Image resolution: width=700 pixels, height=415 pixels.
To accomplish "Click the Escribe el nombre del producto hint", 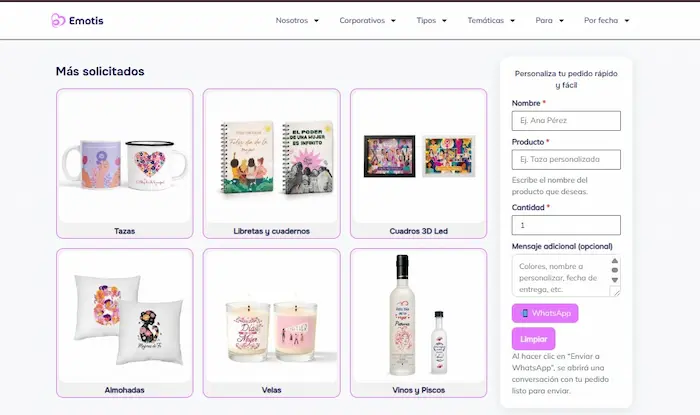I will point(550,186).
